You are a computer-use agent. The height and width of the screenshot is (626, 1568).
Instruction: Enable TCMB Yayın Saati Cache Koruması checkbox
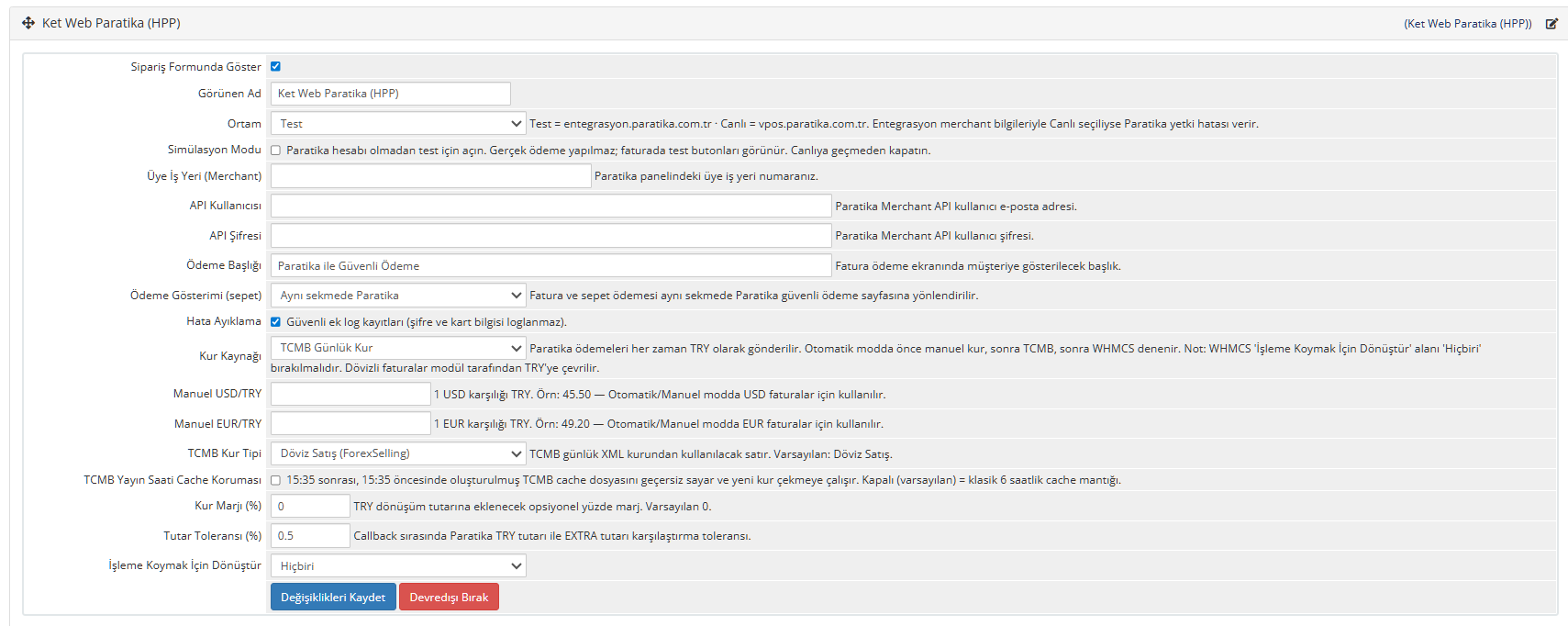point(275,480)
